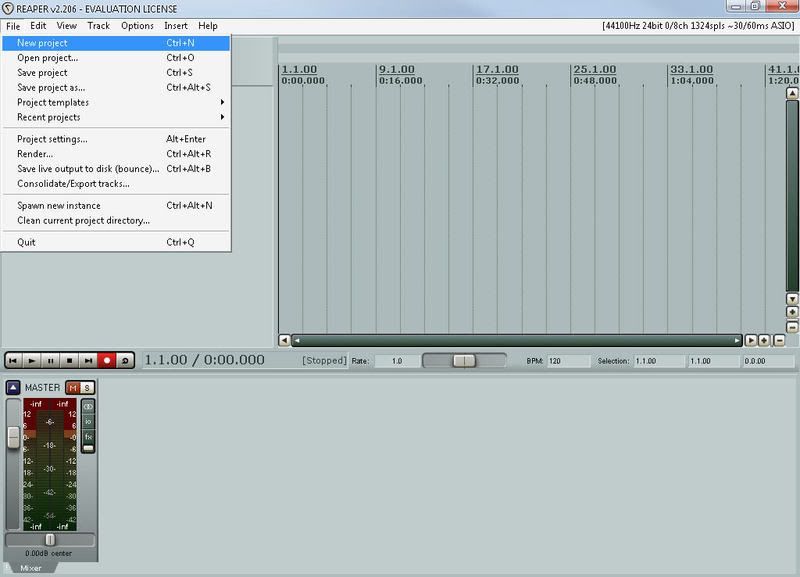Click the vertical zoom in plus button
The width and height of the screenshot is (800, 577).
point(792,312)
